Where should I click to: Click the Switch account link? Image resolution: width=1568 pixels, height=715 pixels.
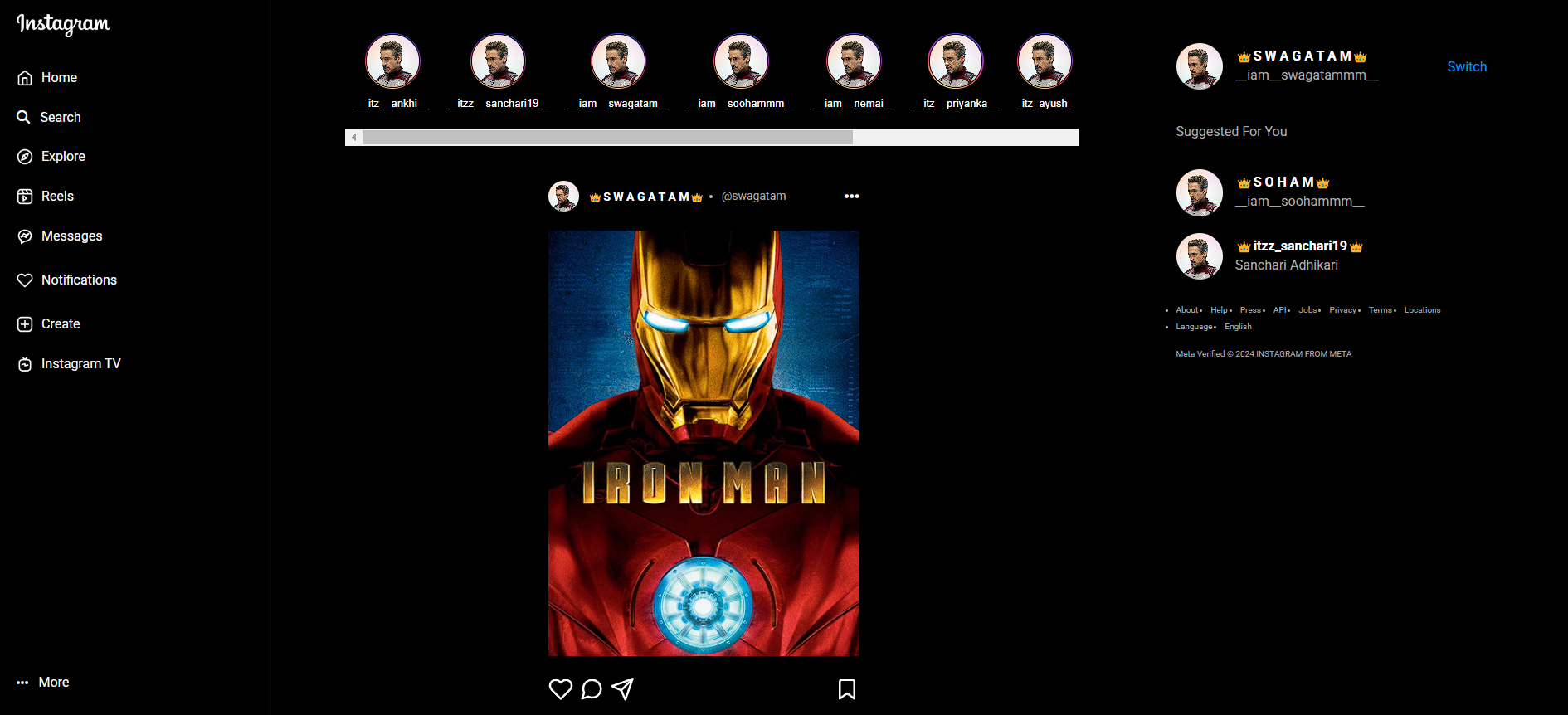pyautogui.click(x=1466, y=67)
